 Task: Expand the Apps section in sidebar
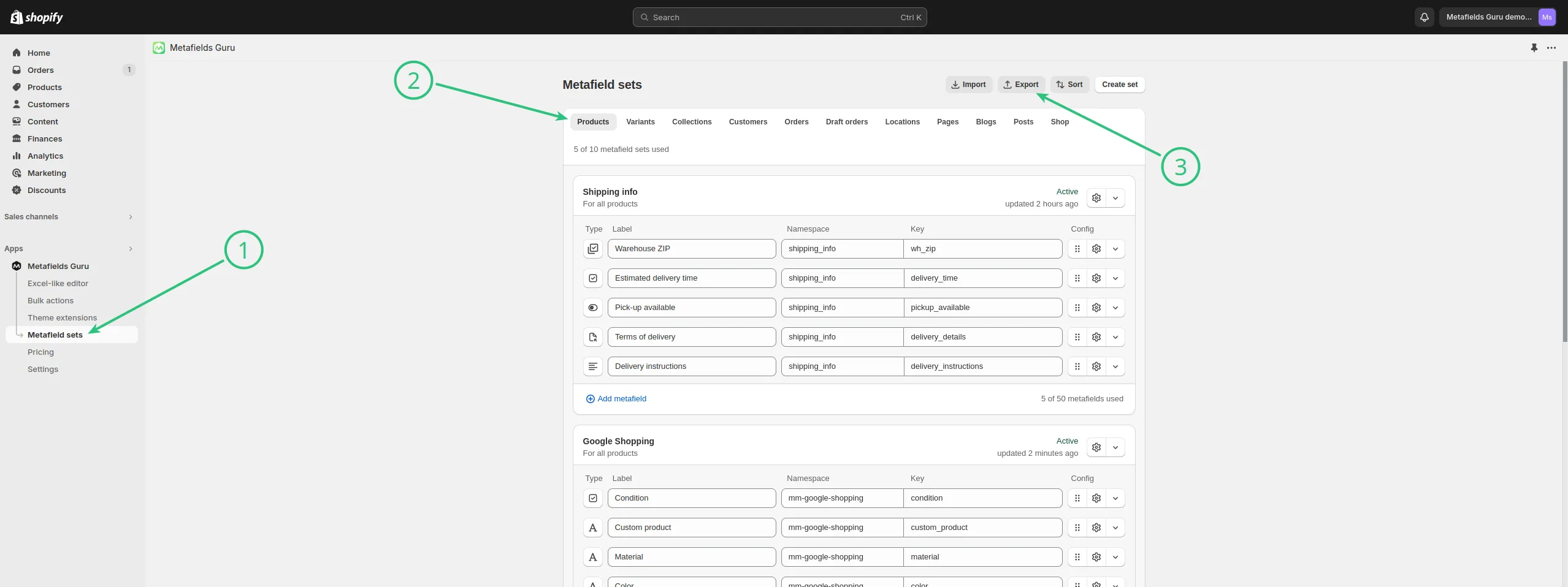point(130,249)
